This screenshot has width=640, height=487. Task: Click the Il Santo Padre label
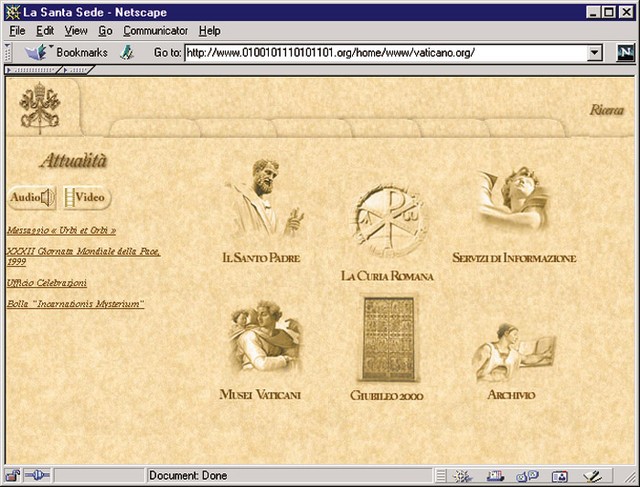pos(261,258)
